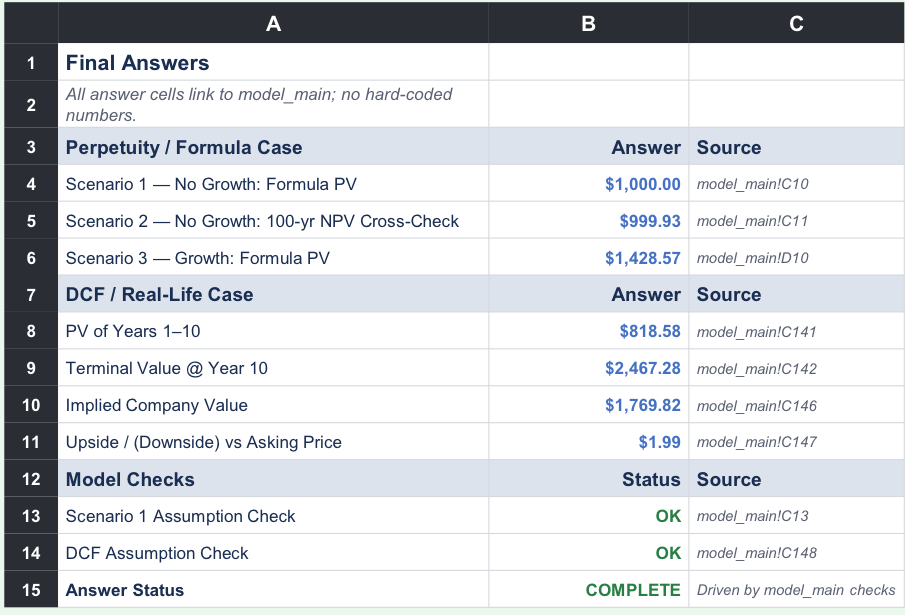Select row 2 header
Screen dimensions: 905x615
point(31,104)
